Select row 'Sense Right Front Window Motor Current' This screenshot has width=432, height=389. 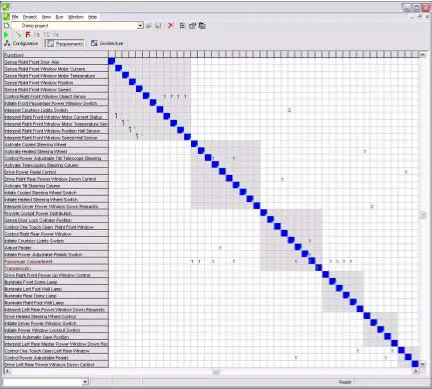pos(56,69)
